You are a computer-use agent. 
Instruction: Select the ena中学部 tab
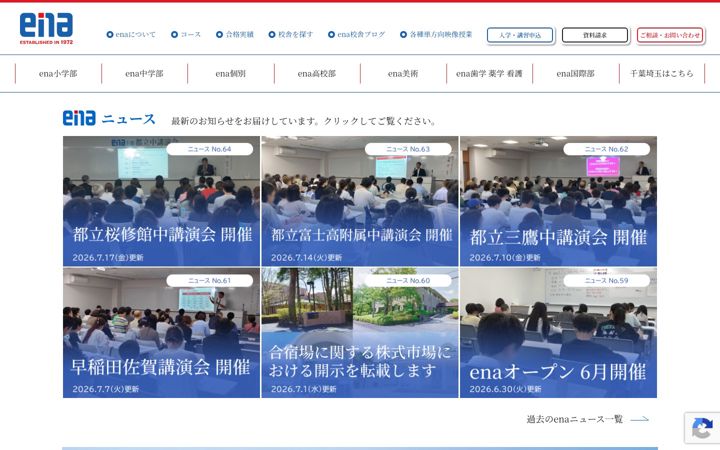144,73
